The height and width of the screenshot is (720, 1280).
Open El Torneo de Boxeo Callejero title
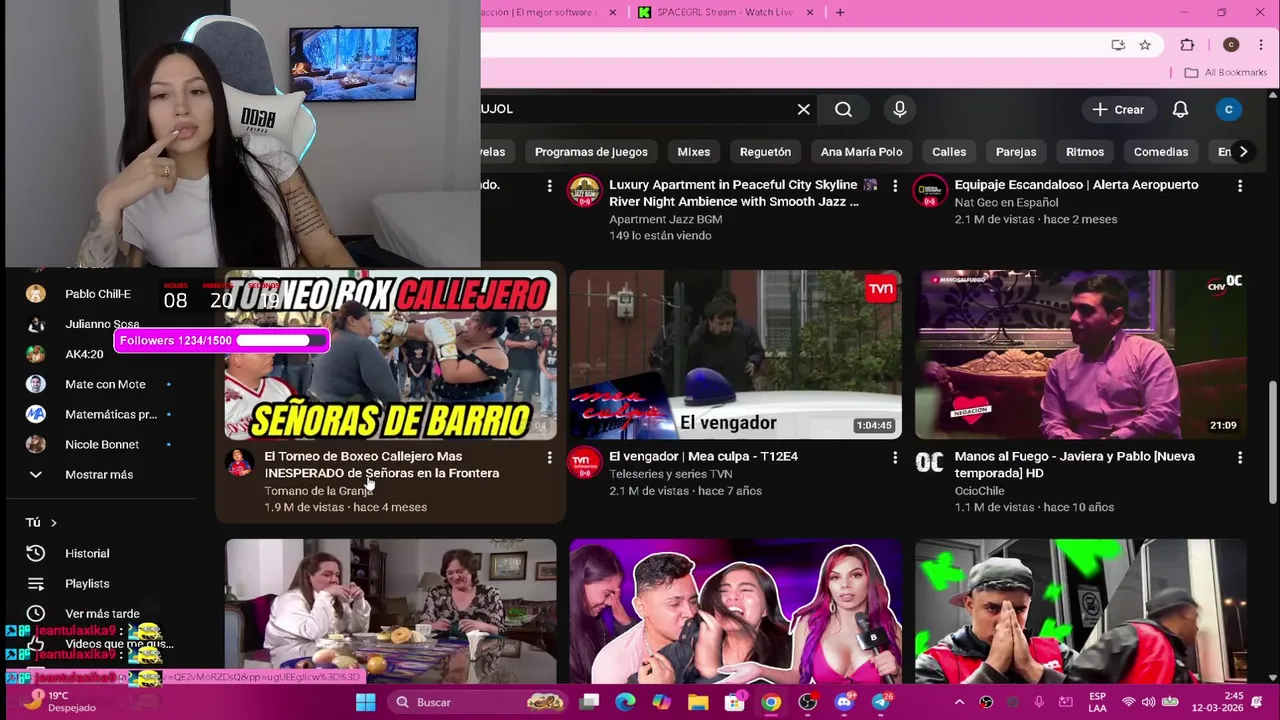click(382, 464)
